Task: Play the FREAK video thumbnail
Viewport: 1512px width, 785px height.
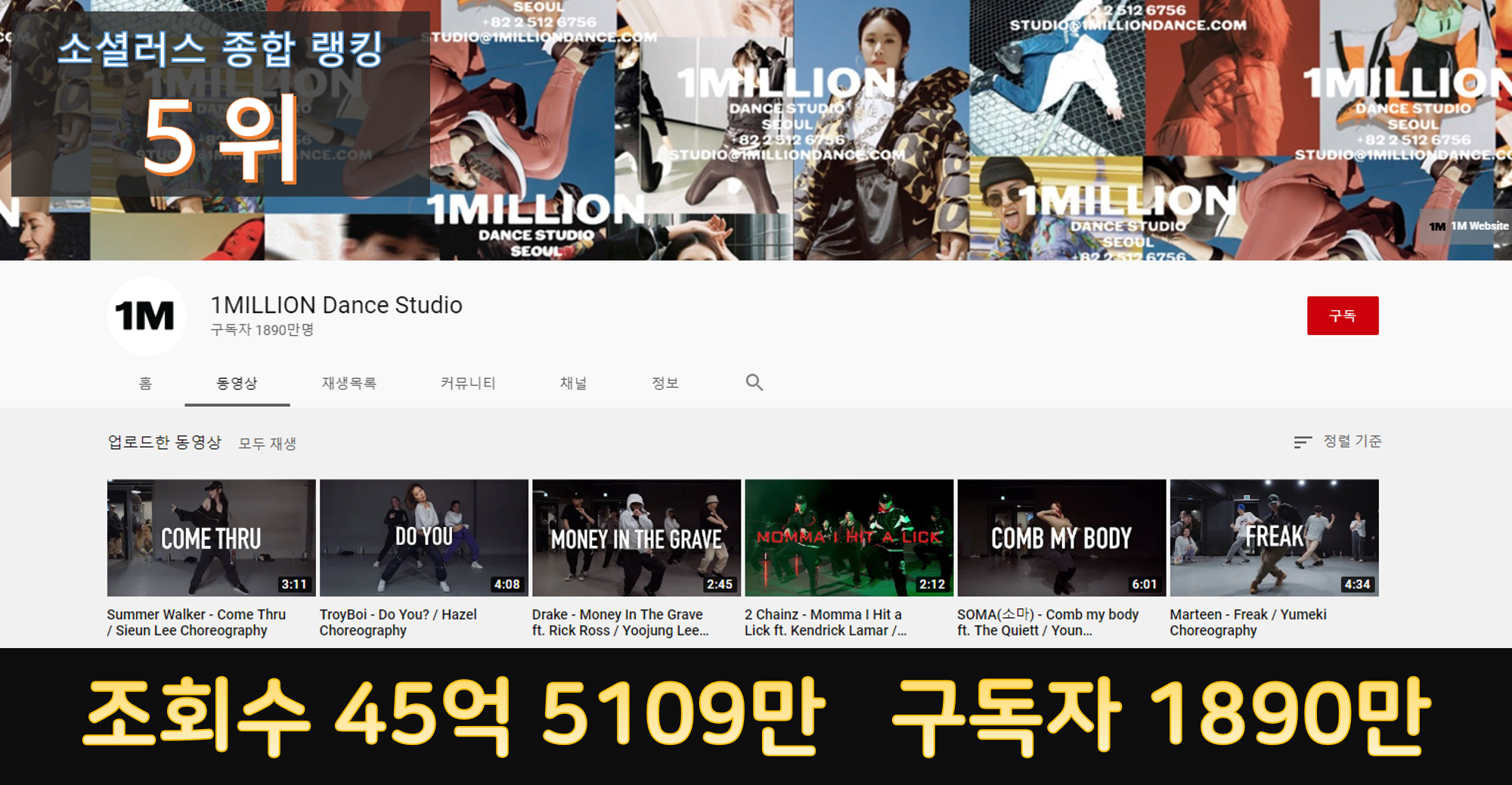Action: (x=1275, y=538)
